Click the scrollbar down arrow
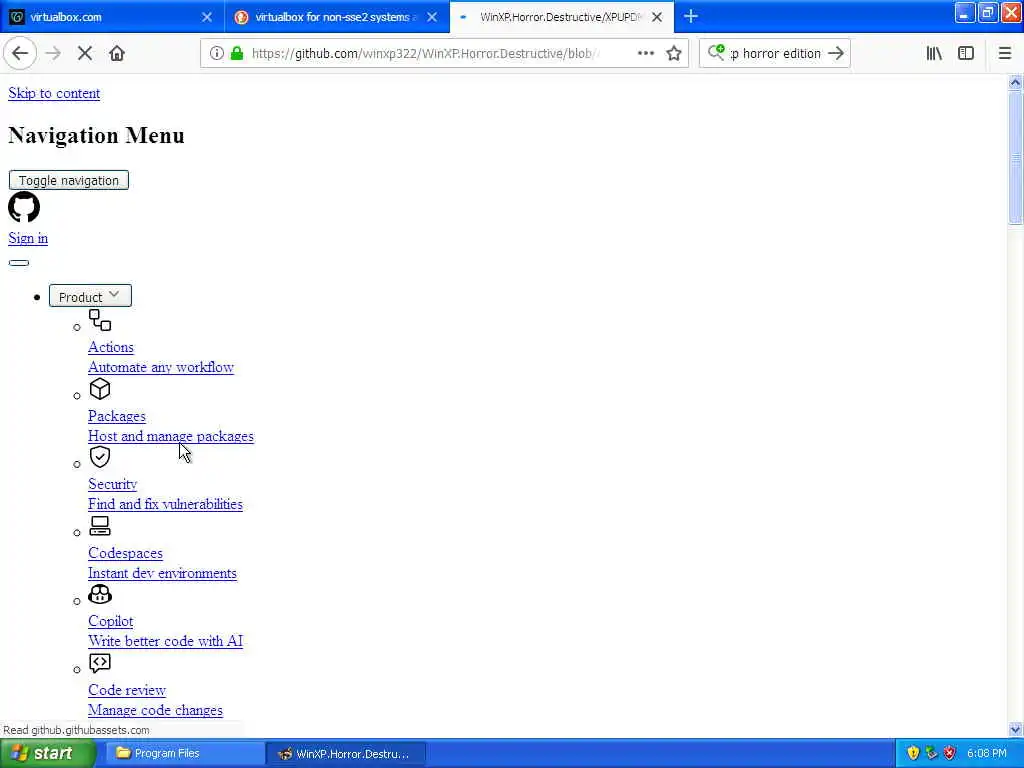1024x768 pixels. click(1015, 729)
